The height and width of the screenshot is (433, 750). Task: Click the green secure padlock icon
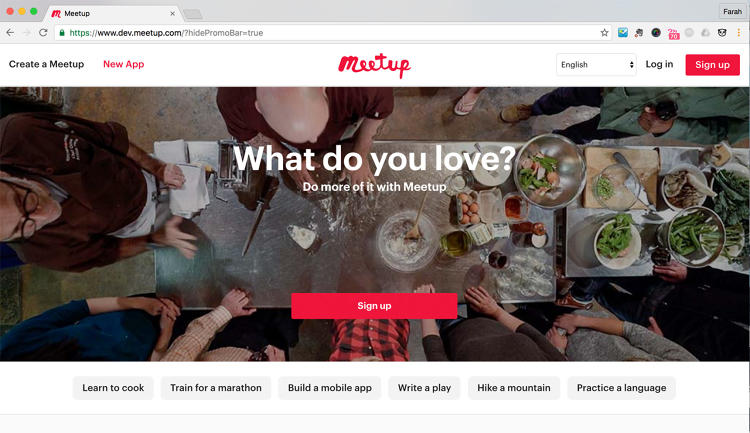pyautogui.click(x=62, y=33)
